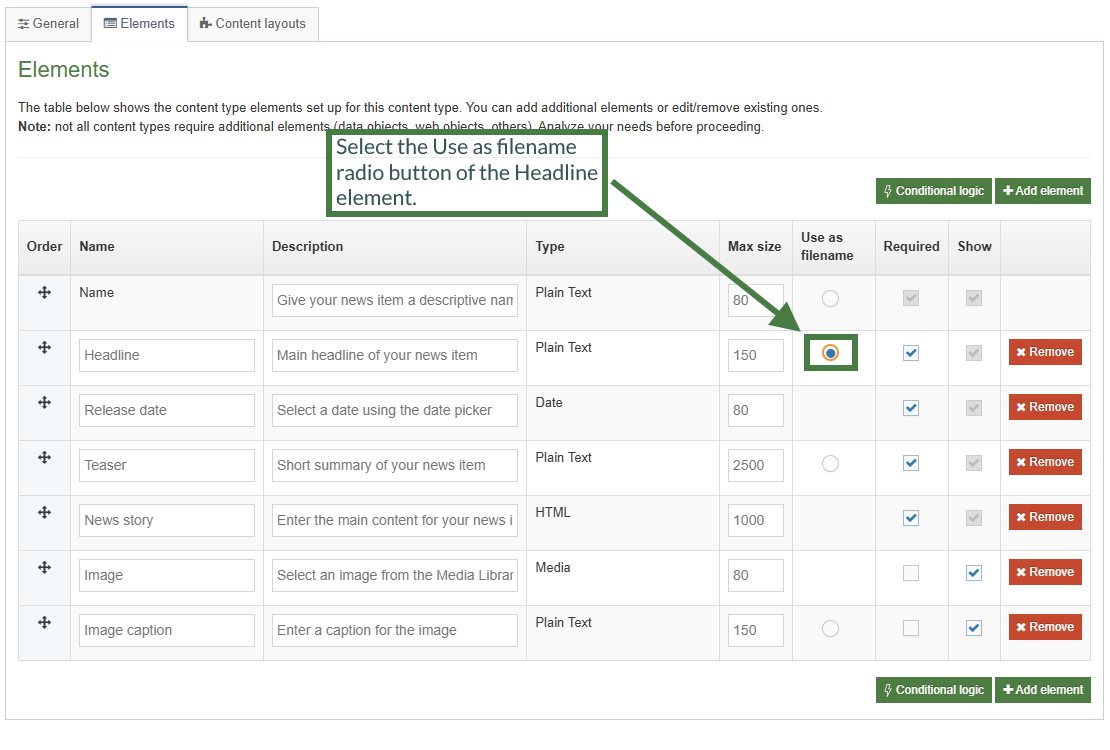This screenshot has width=1110, height=750.
Task: Remove the News story element
Action: click(x=1044, y=516)
